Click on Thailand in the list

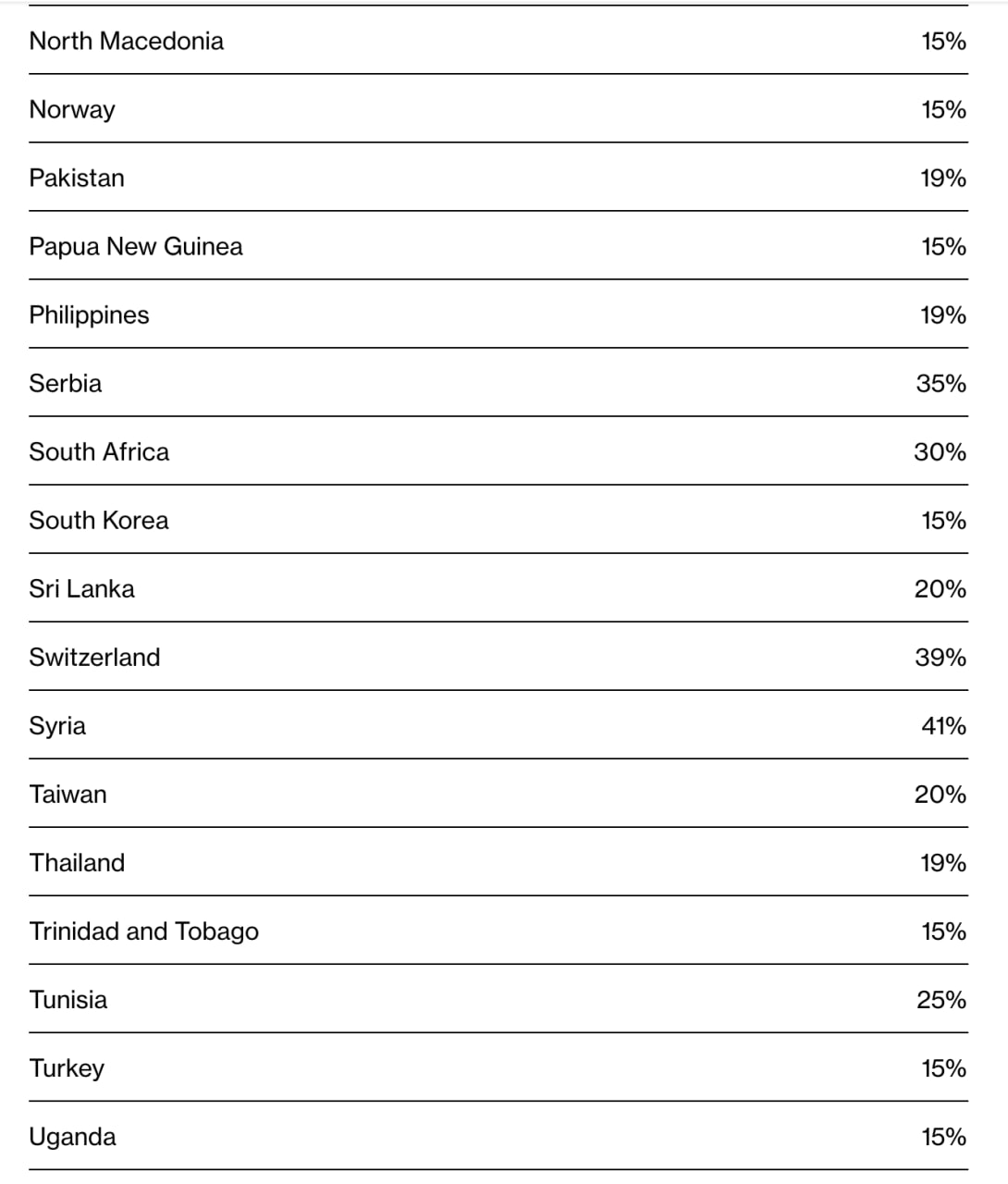77,862
